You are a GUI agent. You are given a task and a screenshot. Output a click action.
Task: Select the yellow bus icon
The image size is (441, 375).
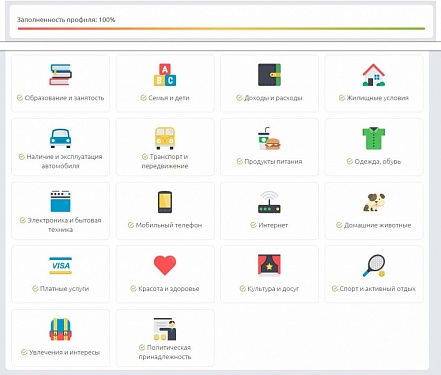pos(165,138)
